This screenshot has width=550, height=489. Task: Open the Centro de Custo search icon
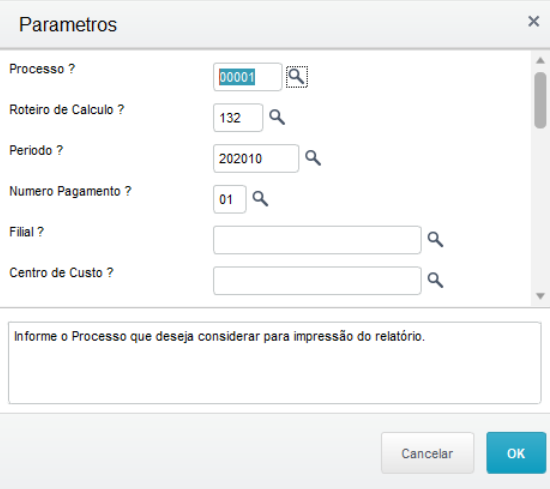(435, 280)
